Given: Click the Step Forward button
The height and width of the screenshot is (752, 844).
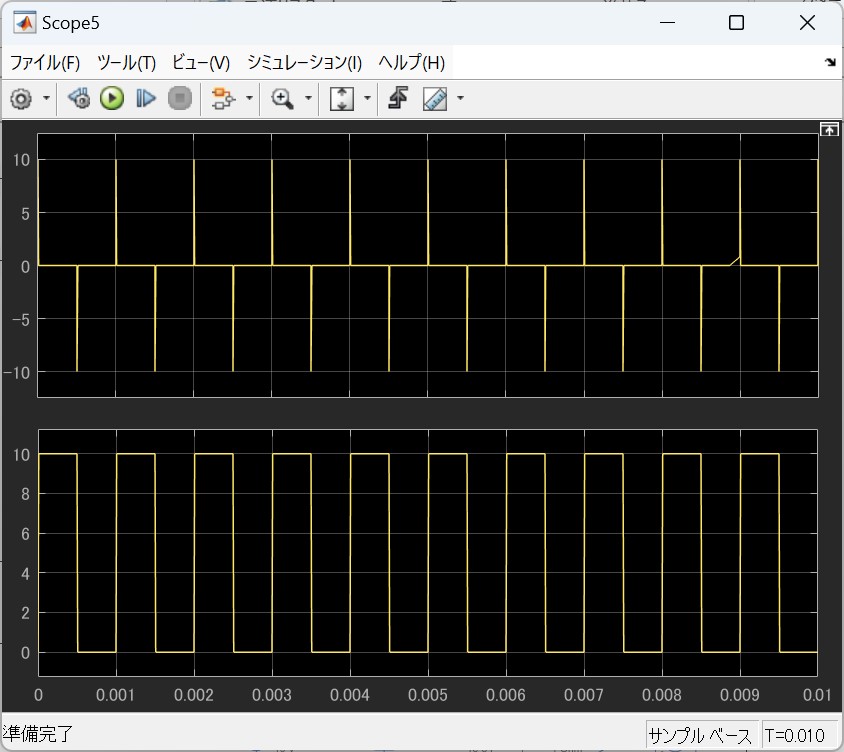Looking at the screenshot, I should coord(146,98).
